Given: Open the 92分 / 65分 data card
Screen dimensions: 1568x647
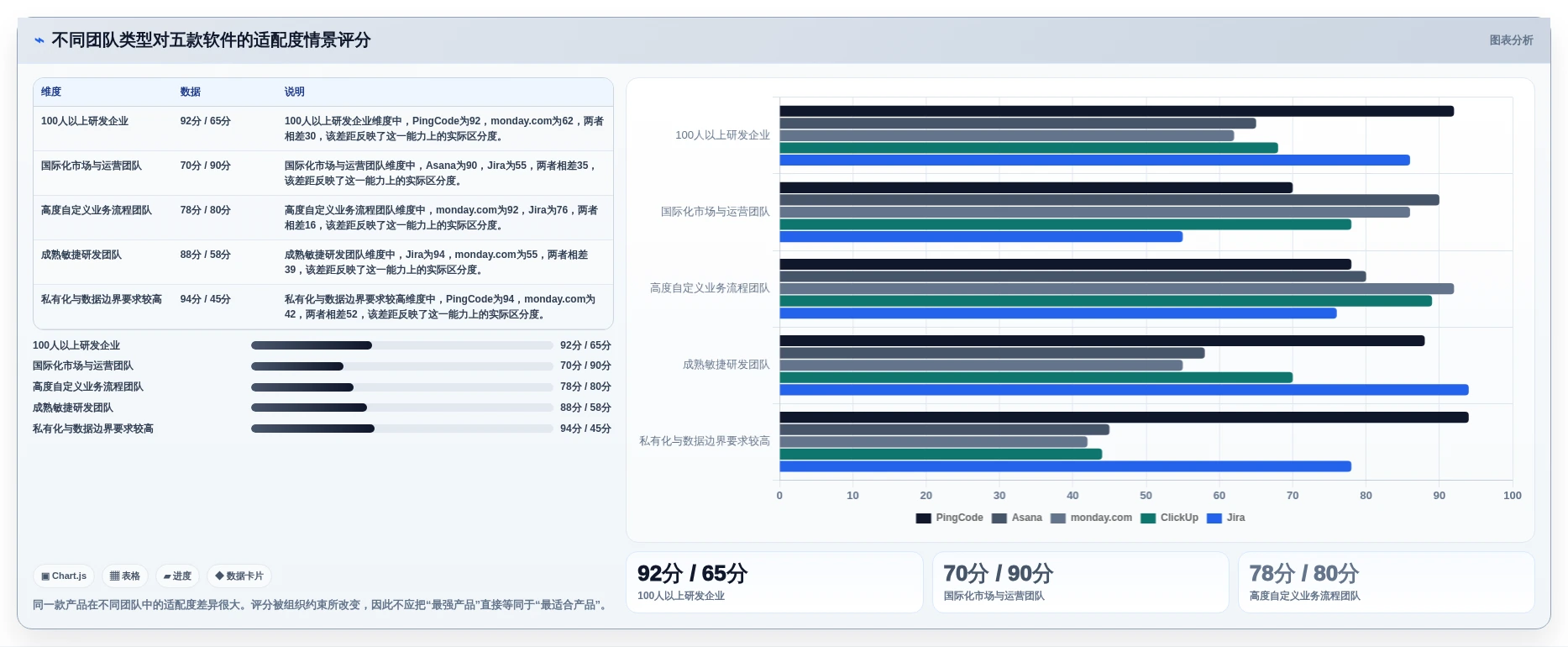Looking at the screenshot, I should 774,582.
